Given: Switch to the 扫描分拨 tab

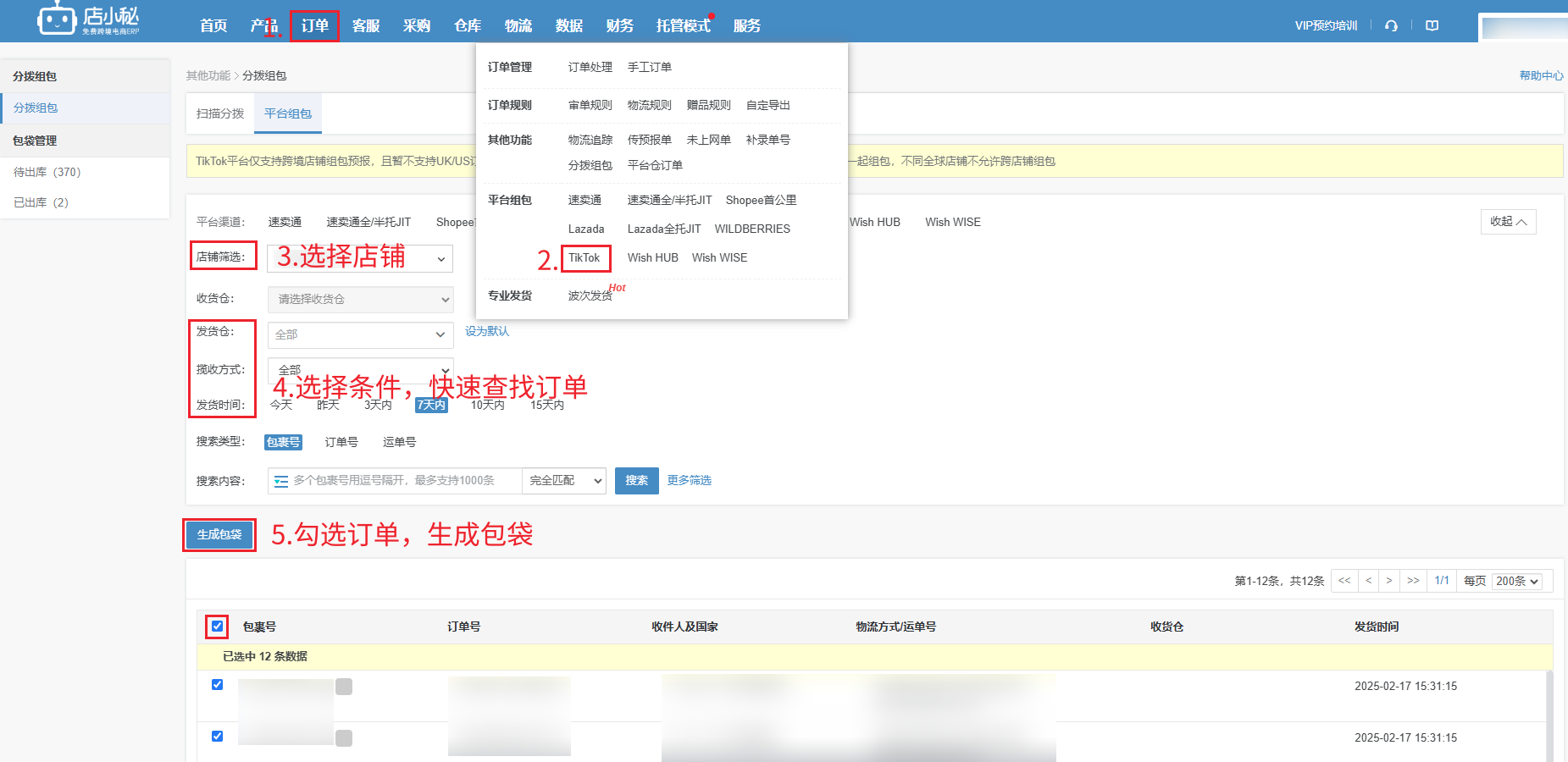Looking at the screenshot, I should pyautogui.click(x=220, y=113).
